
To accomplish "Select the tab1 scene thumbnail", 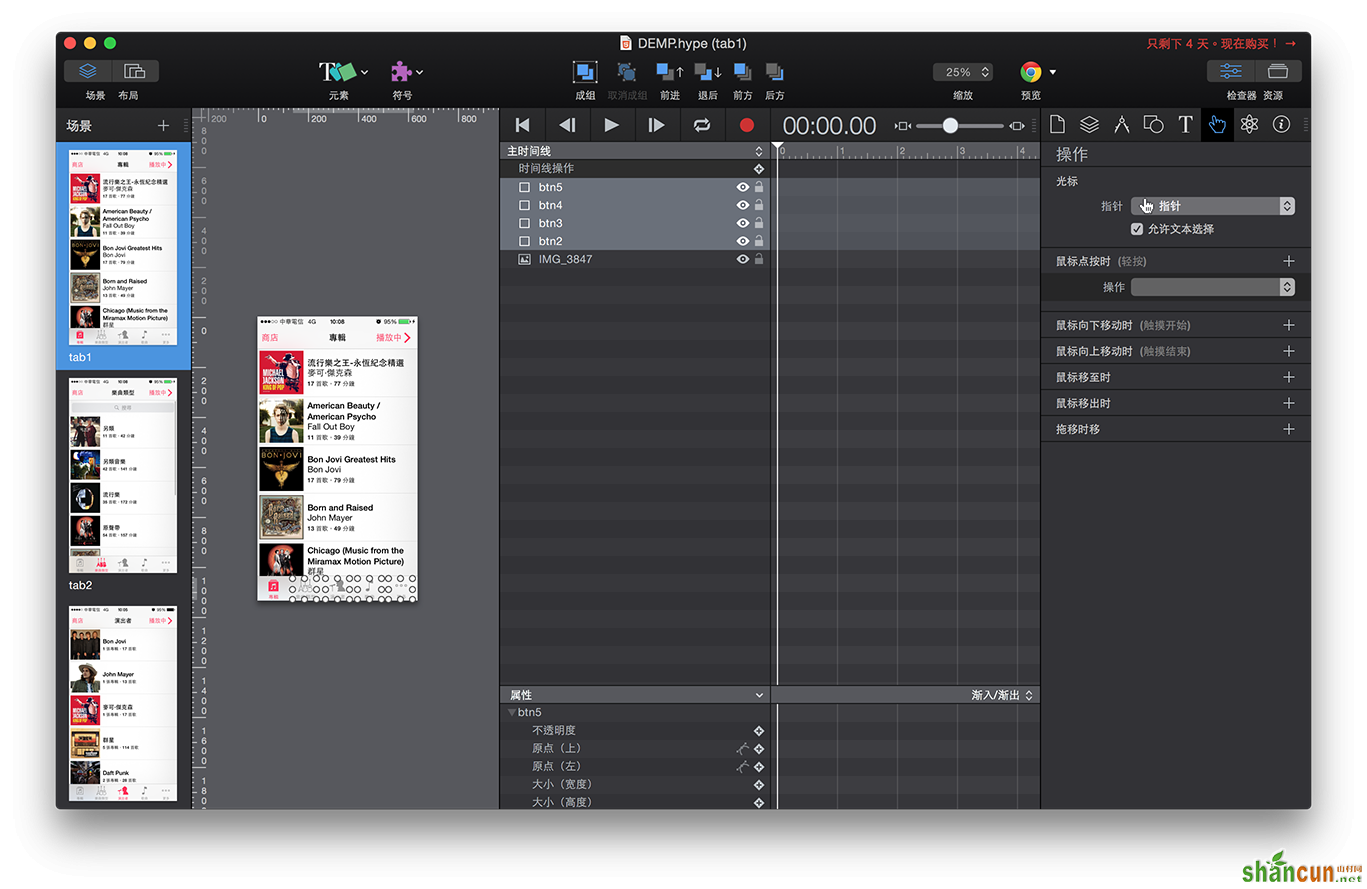I will [x=123, y=247].
